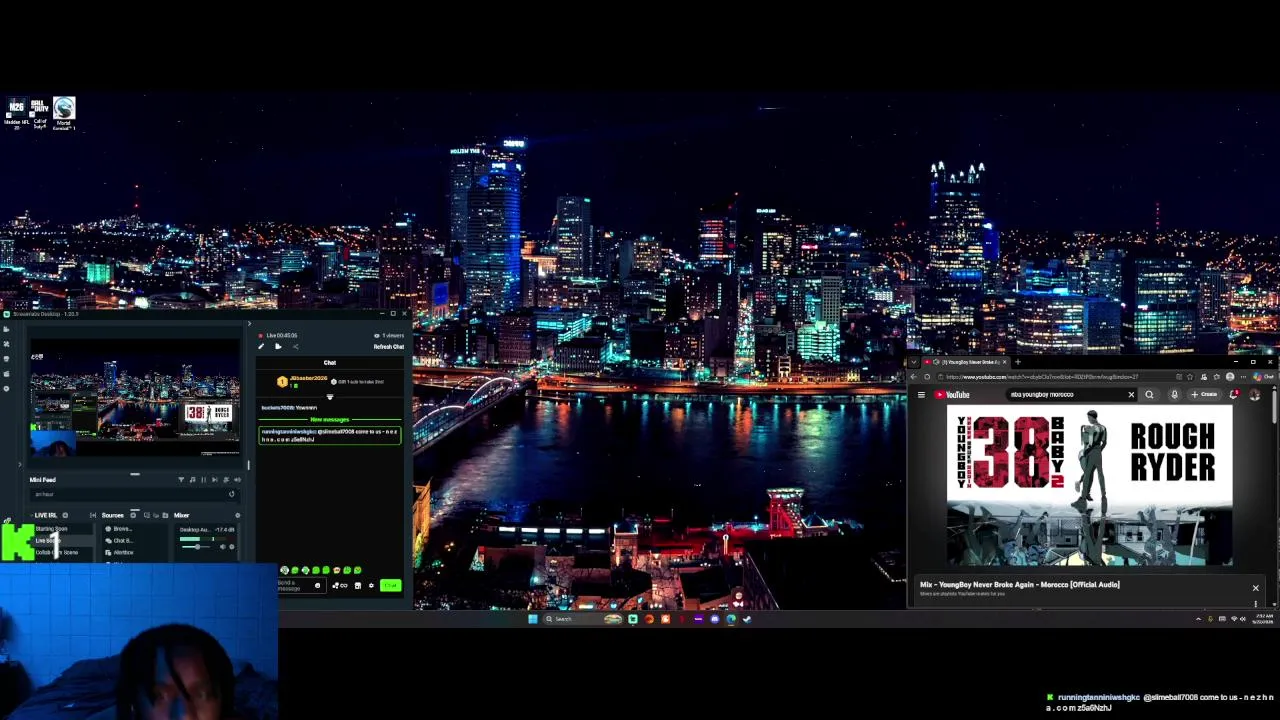Skip the current Mini Feed alert

pyautogui.click(x=214, y=479)
